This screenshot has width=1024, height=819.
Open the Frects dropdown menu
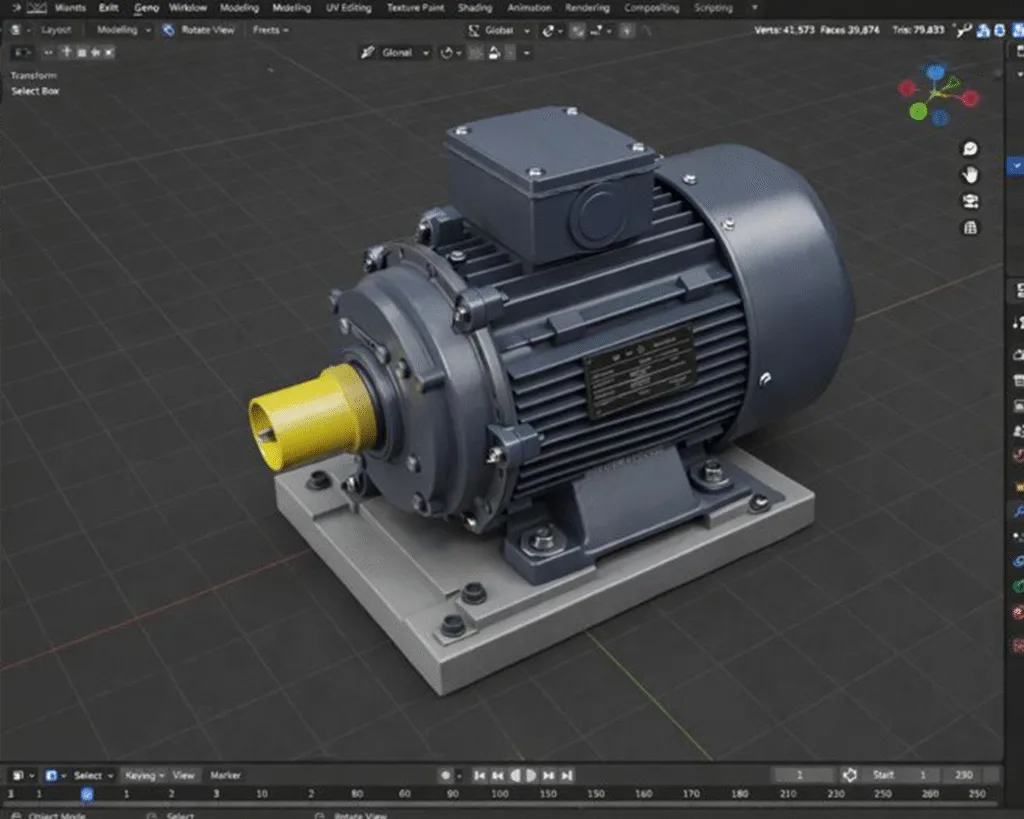point(270,30)
